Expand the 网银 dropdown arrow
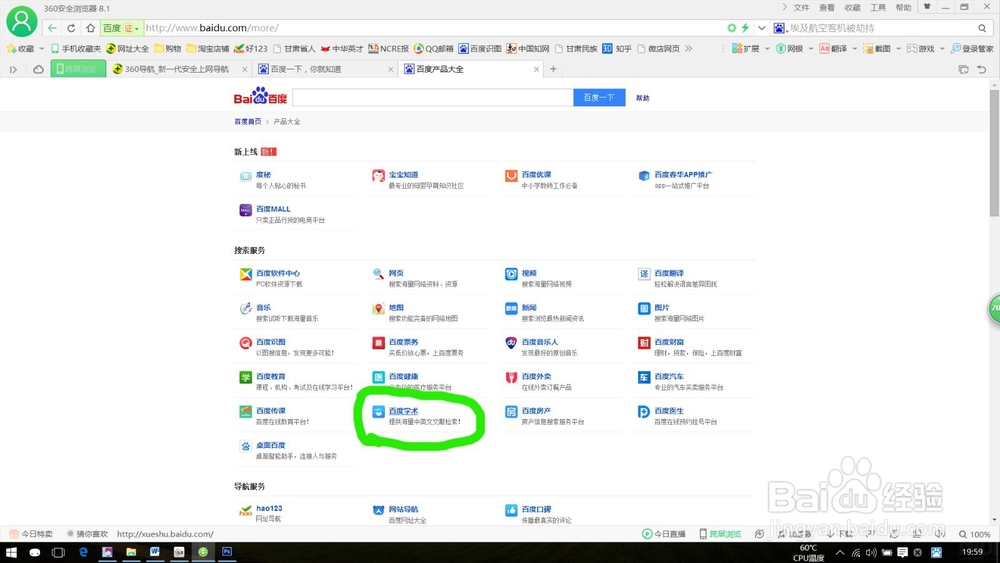1000x563 pixels. (811, 48)
